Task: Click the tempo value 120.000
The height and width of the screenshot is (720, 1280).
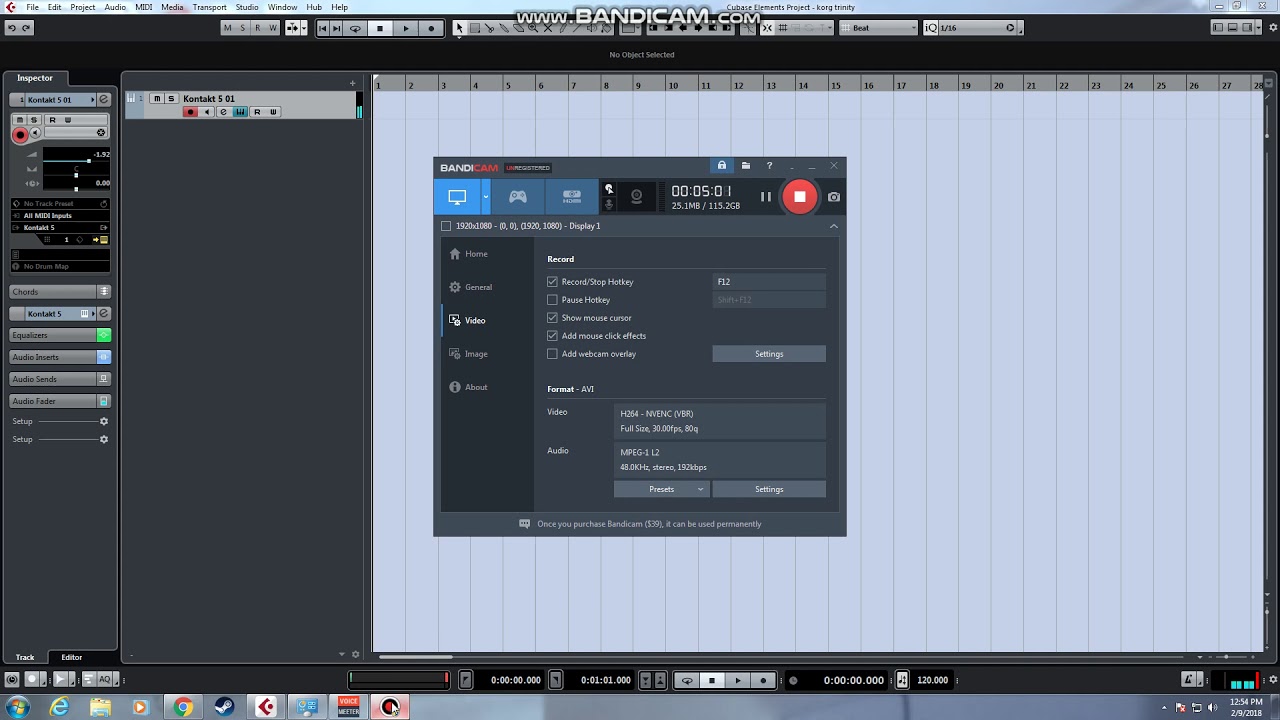Action: pyautogui.click(x=932, y=680)
